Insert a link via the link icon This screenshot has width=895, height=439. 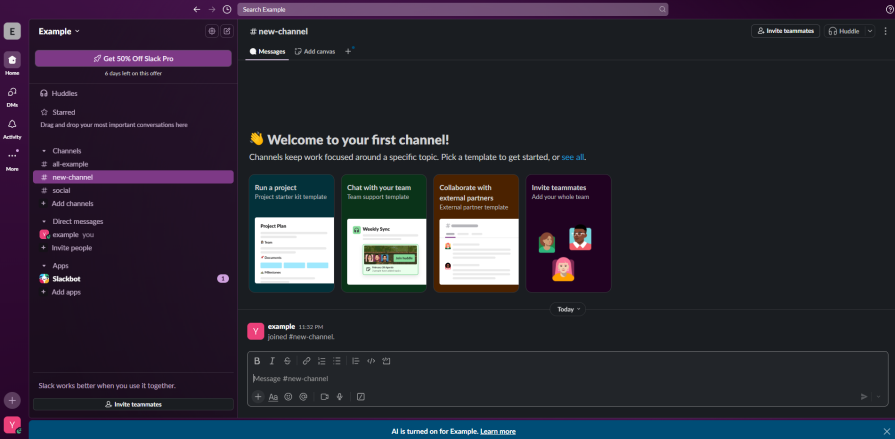[307, 361]
